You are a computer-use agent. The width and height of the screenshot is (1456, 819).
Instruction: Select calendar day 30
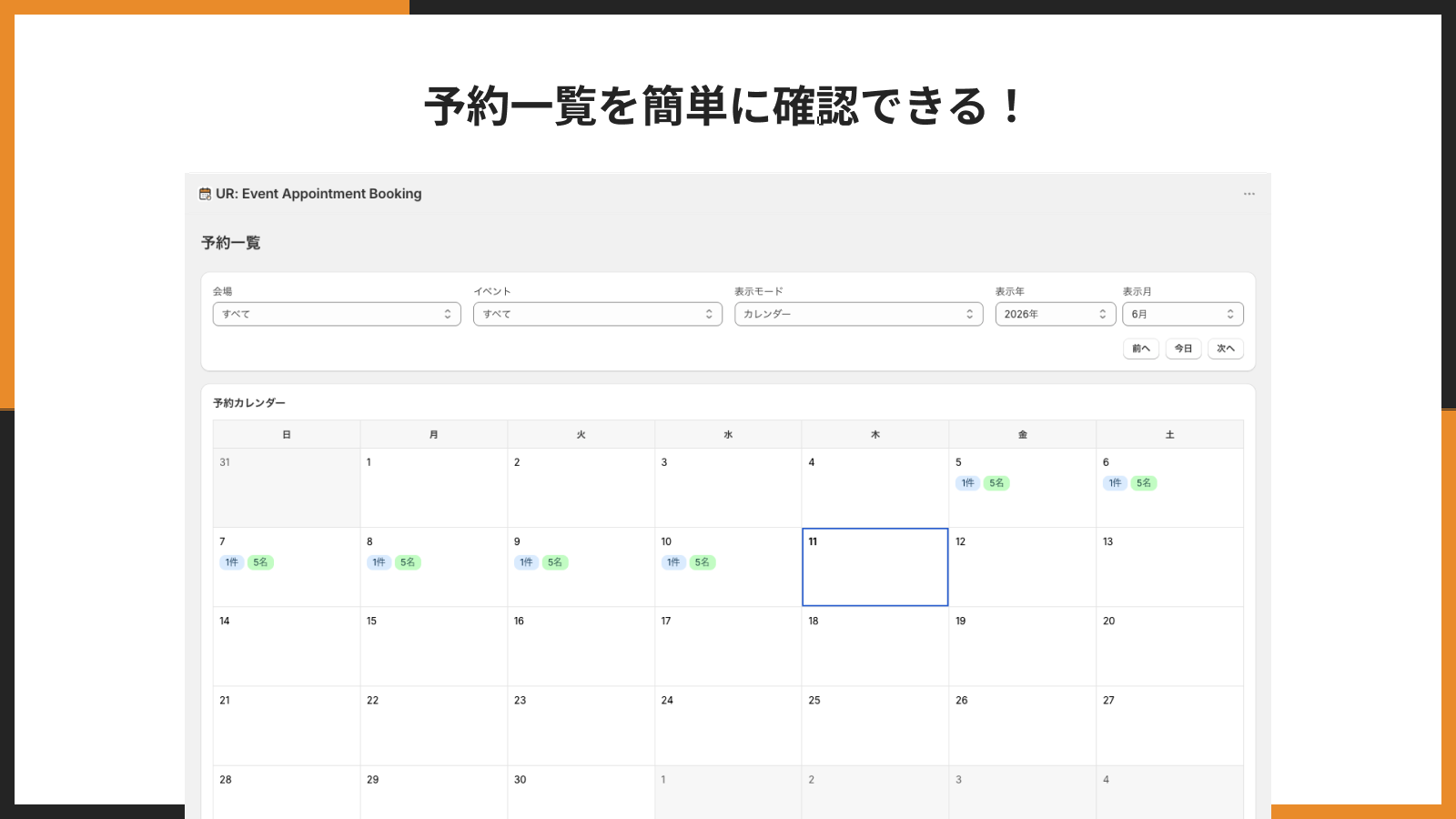point(581,792)
